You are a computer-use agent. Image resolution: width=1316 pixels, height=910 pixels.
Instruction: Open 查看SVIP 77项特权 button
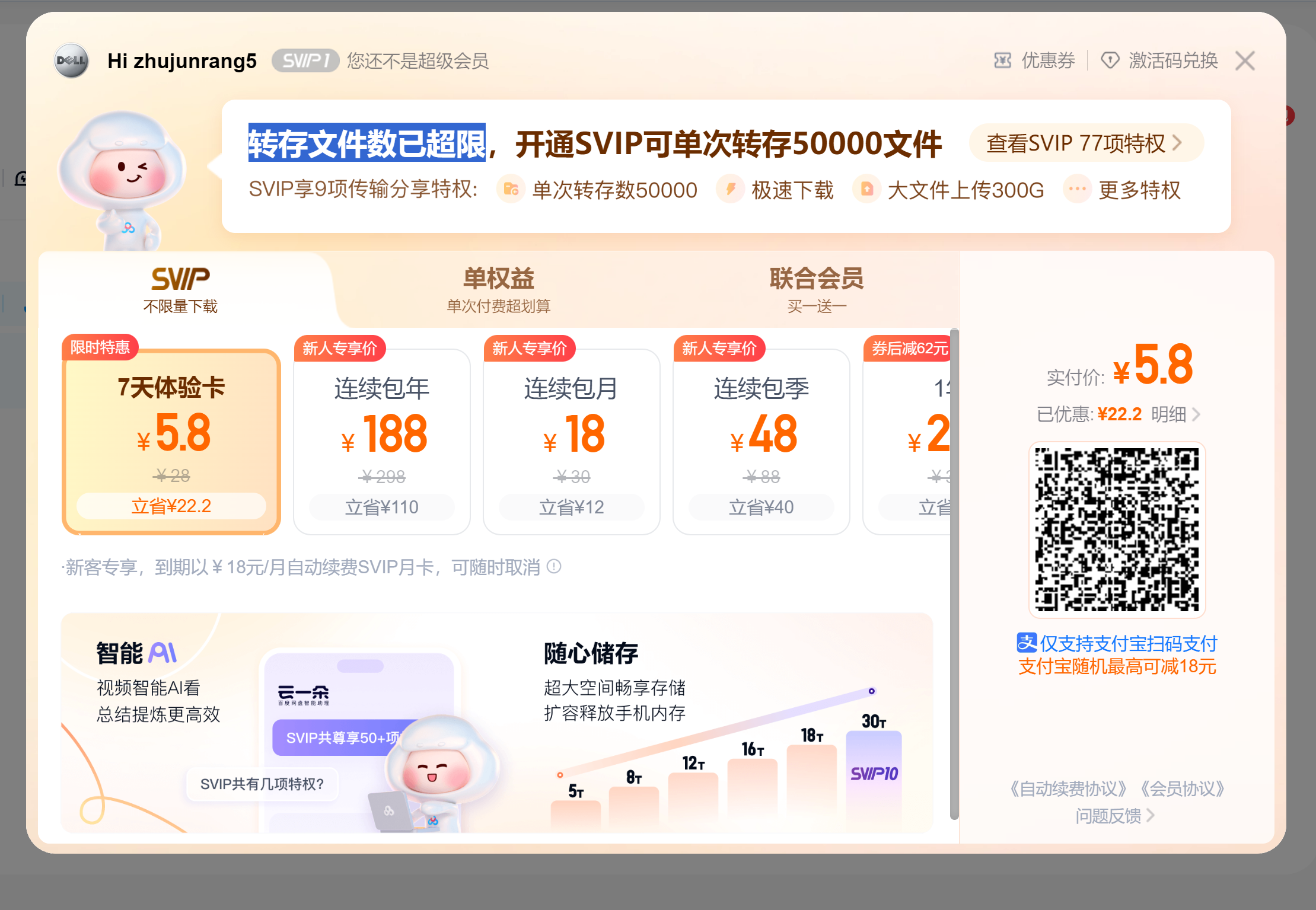[x=1086, y=143]
